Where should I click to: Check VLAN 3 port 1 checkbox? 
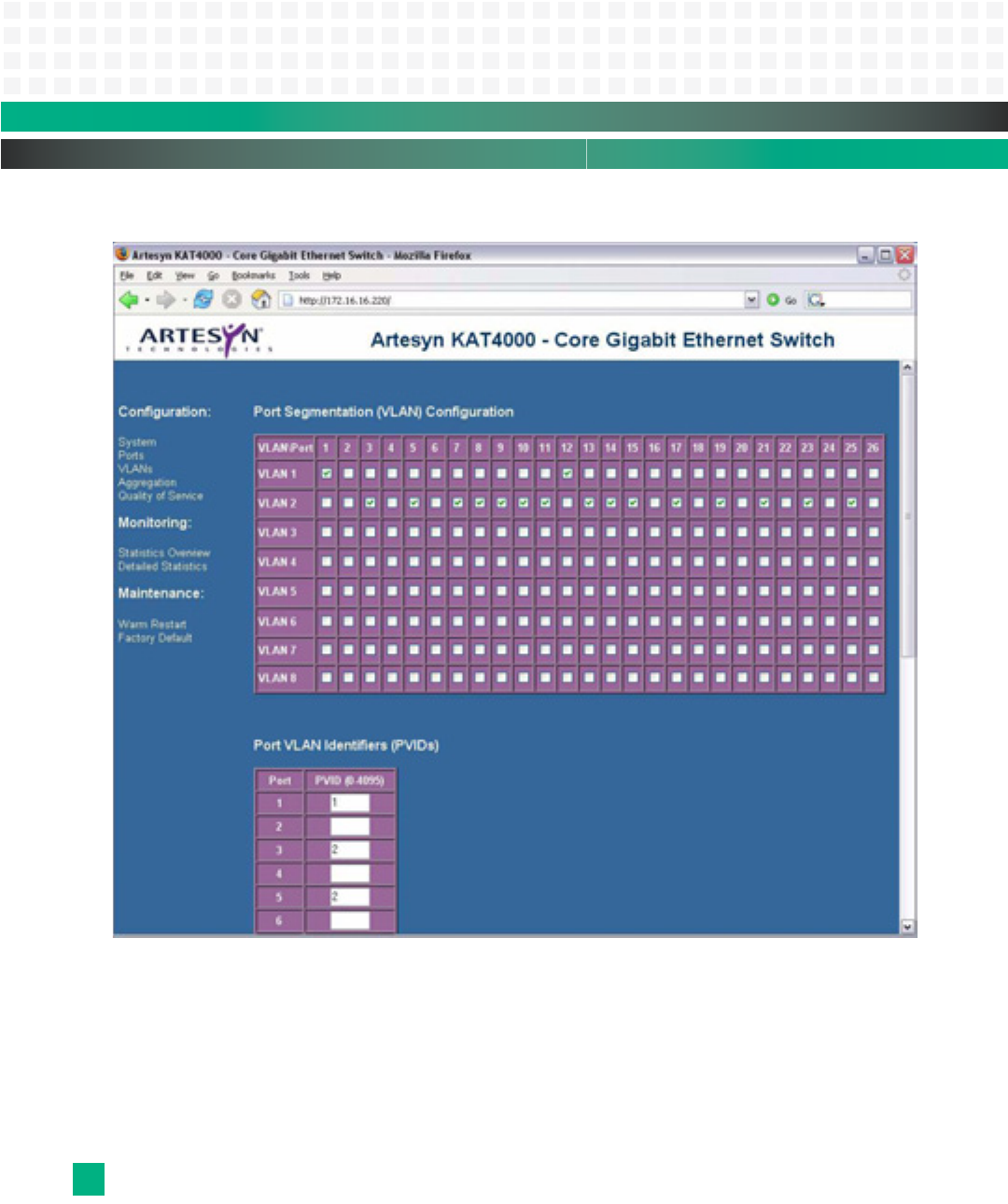327,533
